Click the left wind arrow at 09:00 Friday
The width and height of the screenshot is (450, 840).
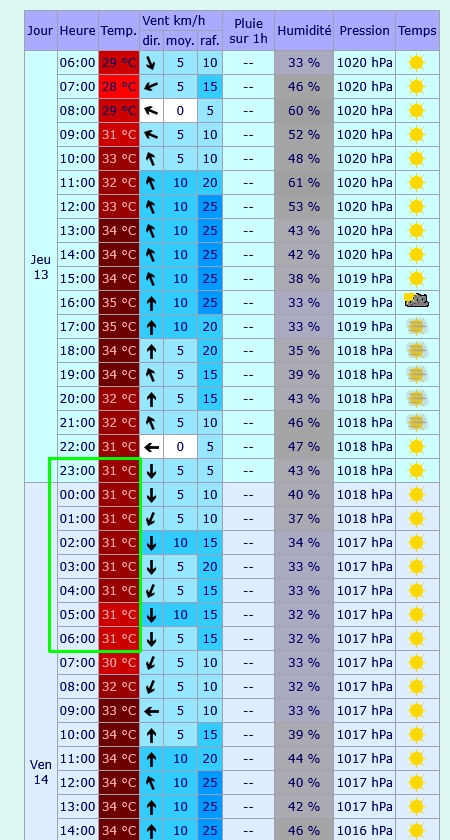(x=152, y=711)
